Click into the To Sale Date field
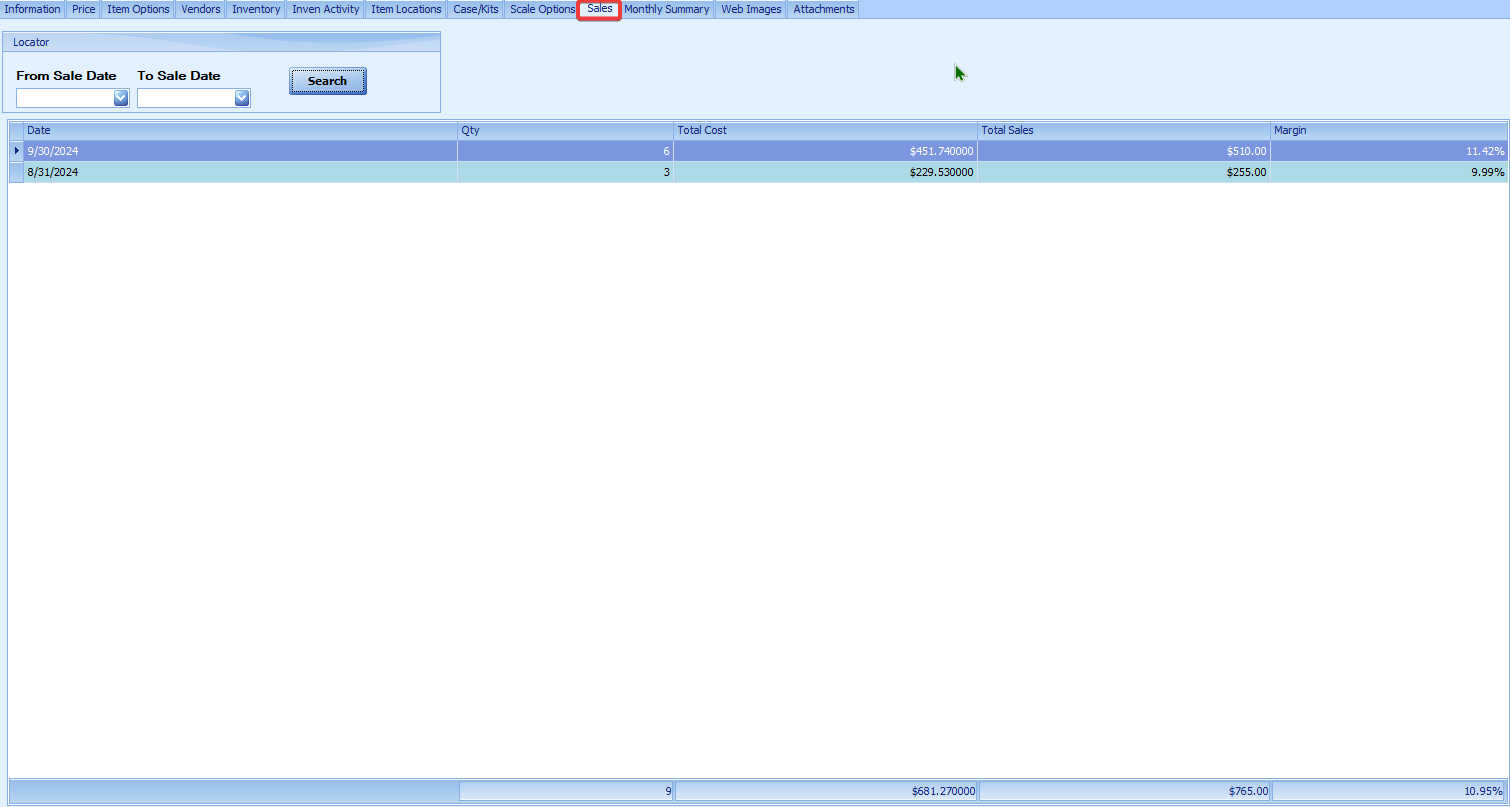Image resolution: width=1510 pixels, height=807 pixels. [185, 98]
